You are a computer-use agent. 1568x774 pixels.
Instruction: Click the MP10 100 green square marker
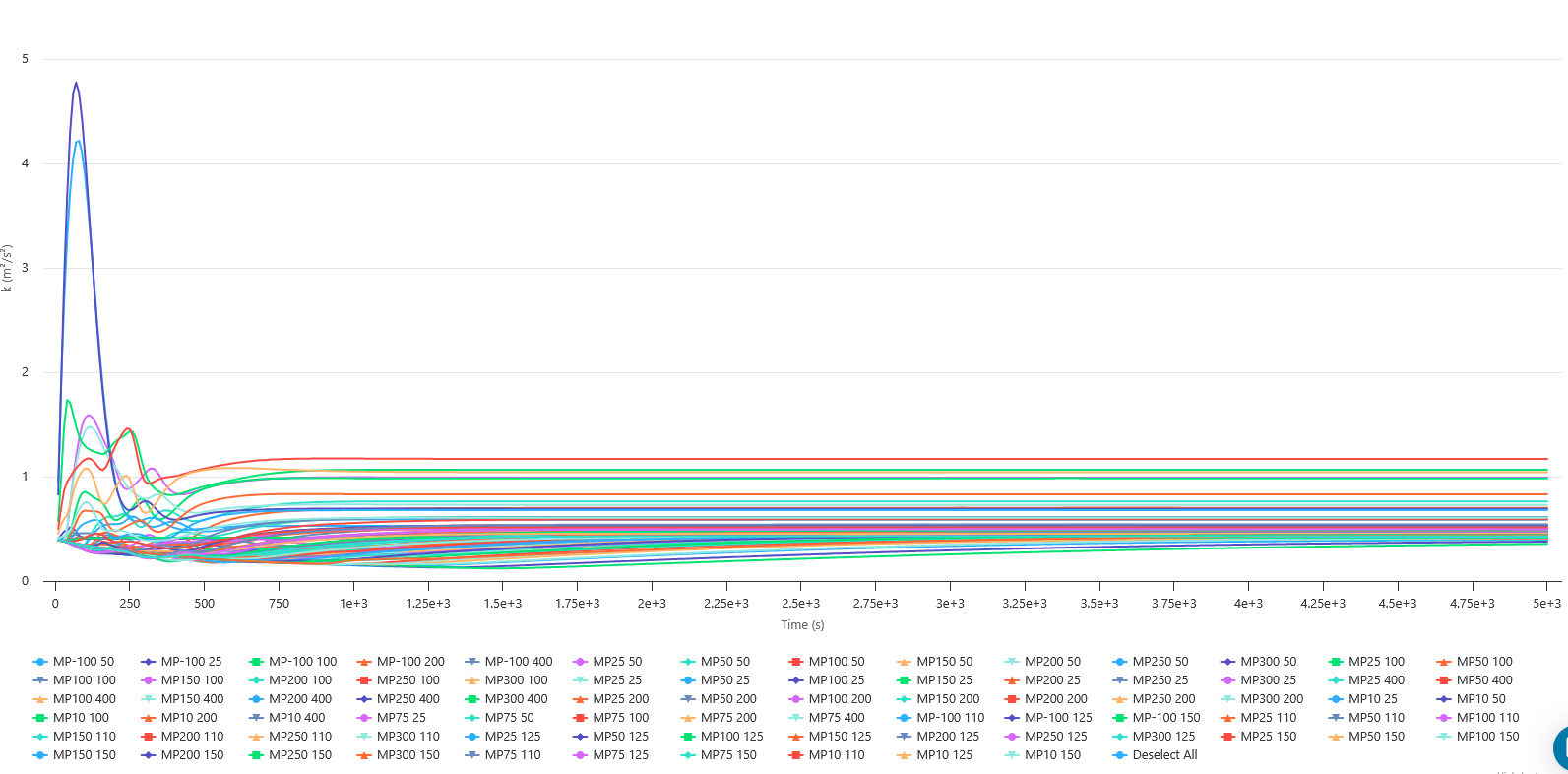click(40, 718)
